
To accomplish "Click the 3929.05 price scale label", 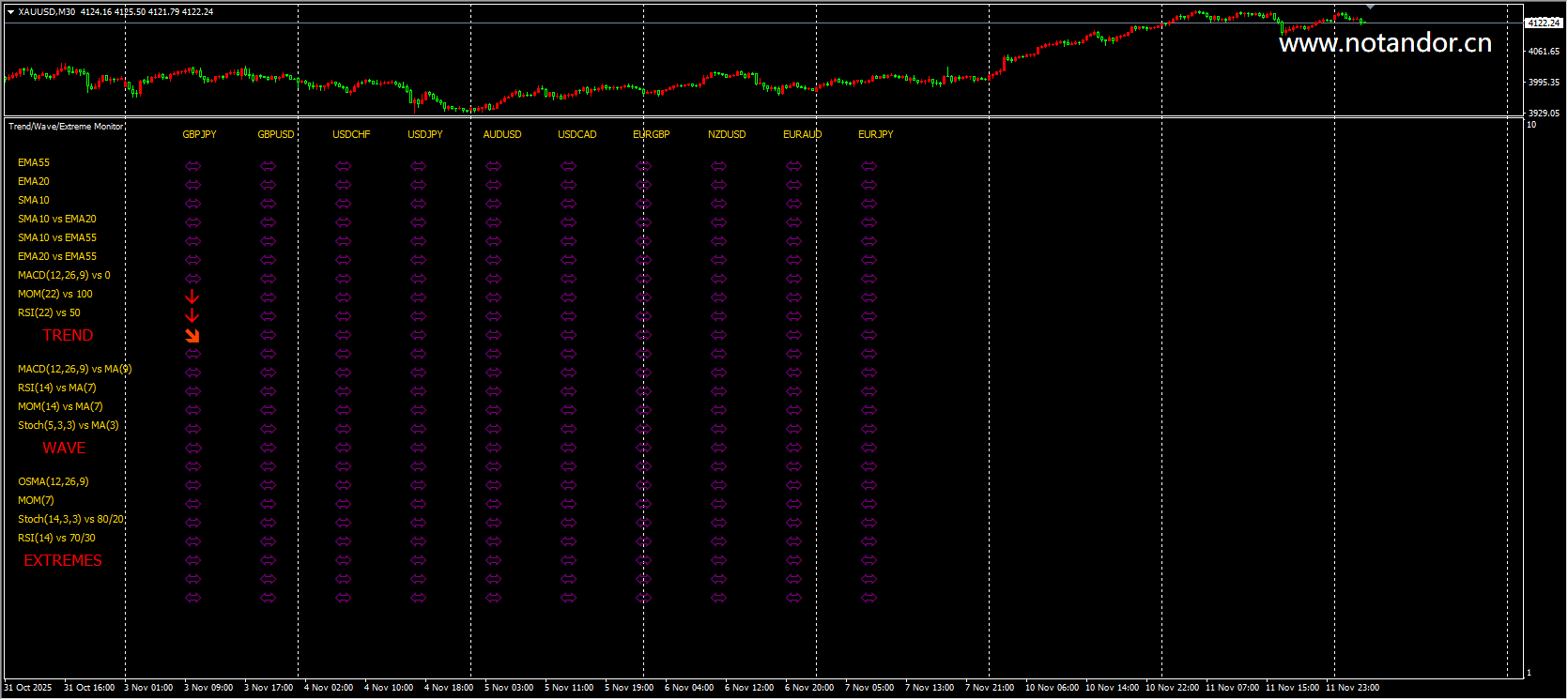I will click(1544, 113).
